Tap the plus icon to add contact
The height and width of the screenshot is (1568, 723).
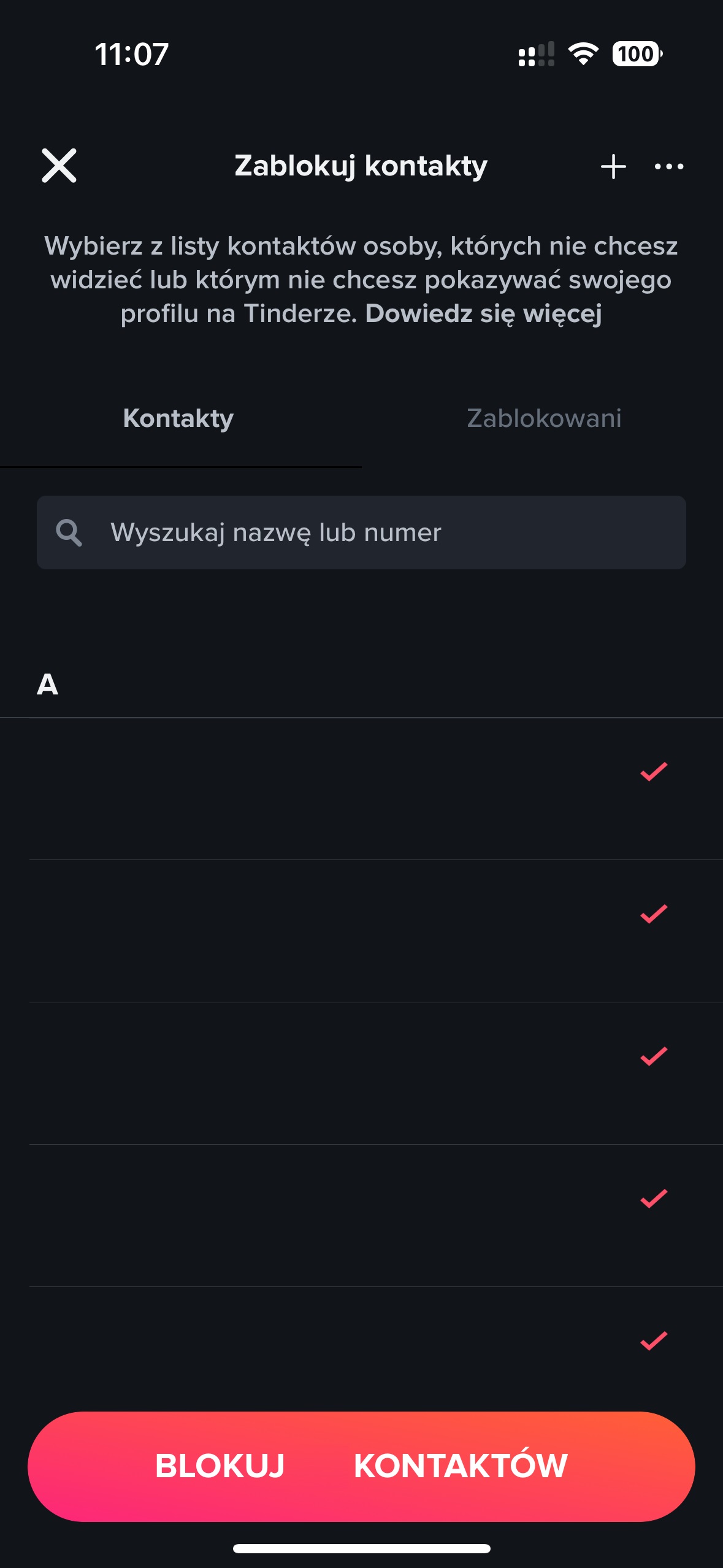pyautogui.click(x=613, y=166)
